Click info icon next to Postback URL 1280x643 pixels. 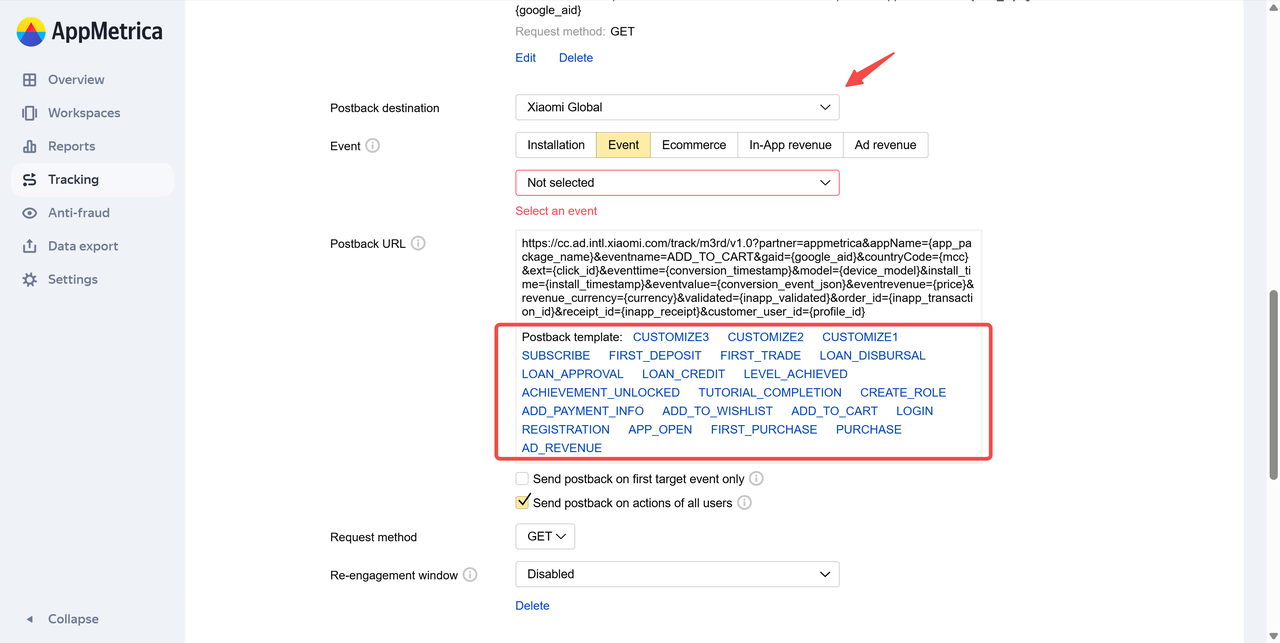(x=418, y=243)
